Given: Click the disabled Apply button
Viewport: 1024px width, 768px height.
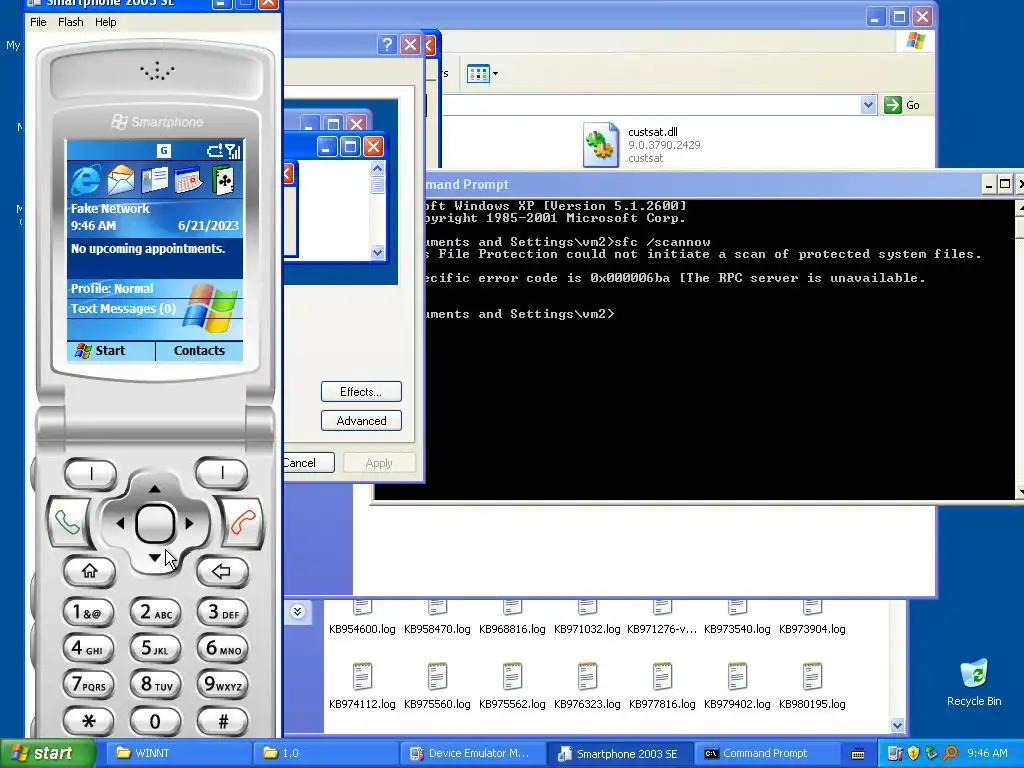Looking at the screenshot, I should coord(379,463).
